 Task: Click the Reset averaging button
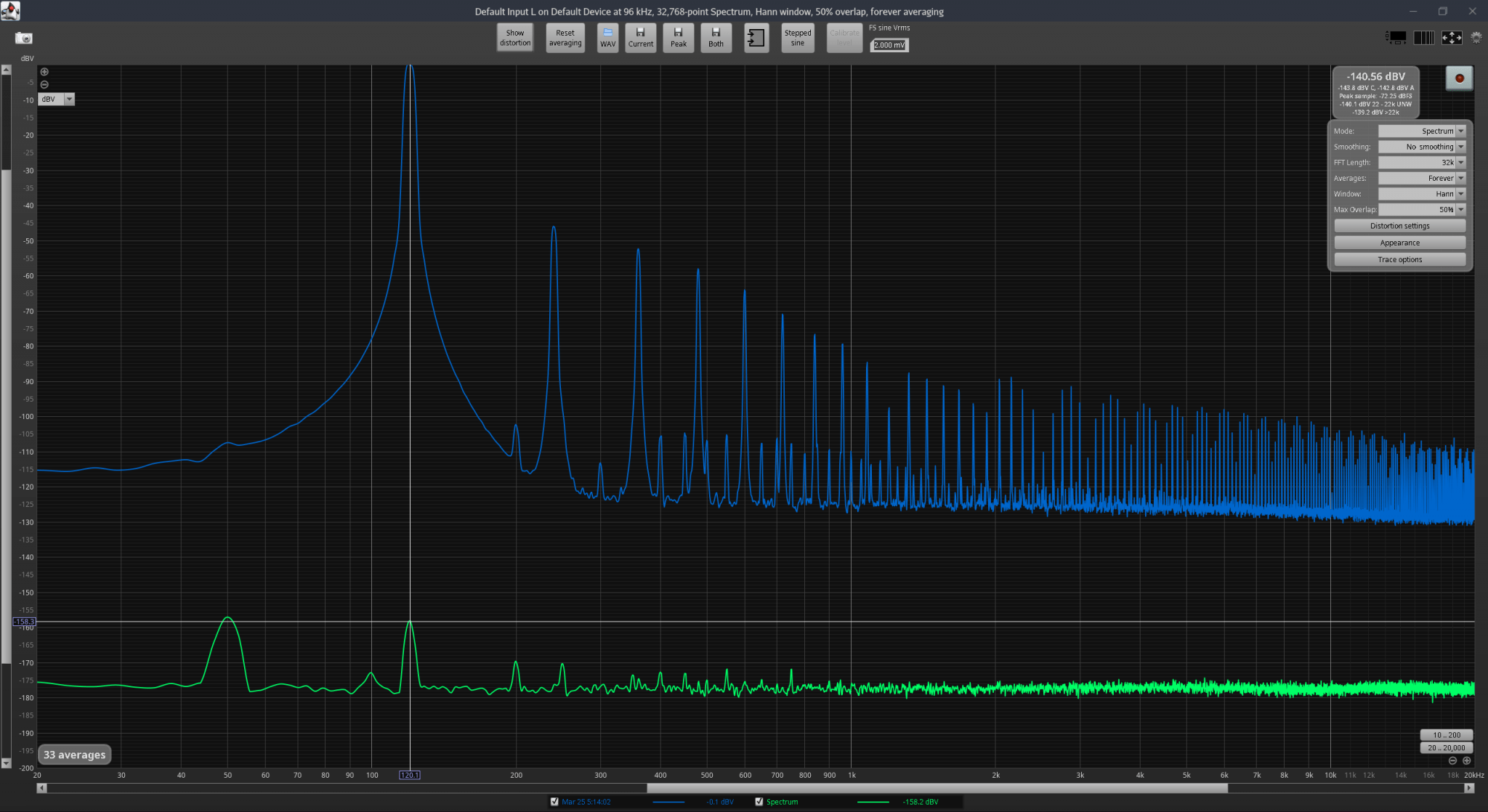click(565, 38)
